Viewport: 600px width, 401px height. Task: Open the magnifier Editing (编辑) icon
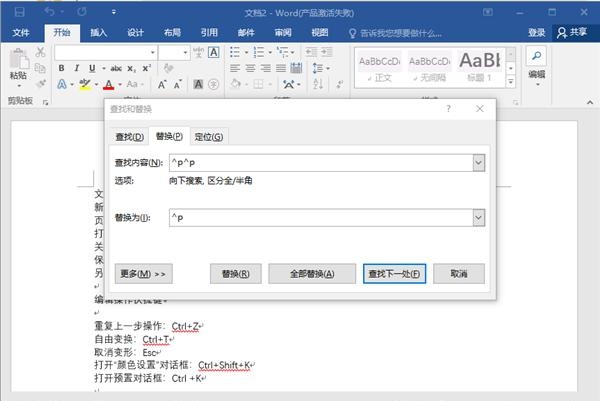coord(537,58)
